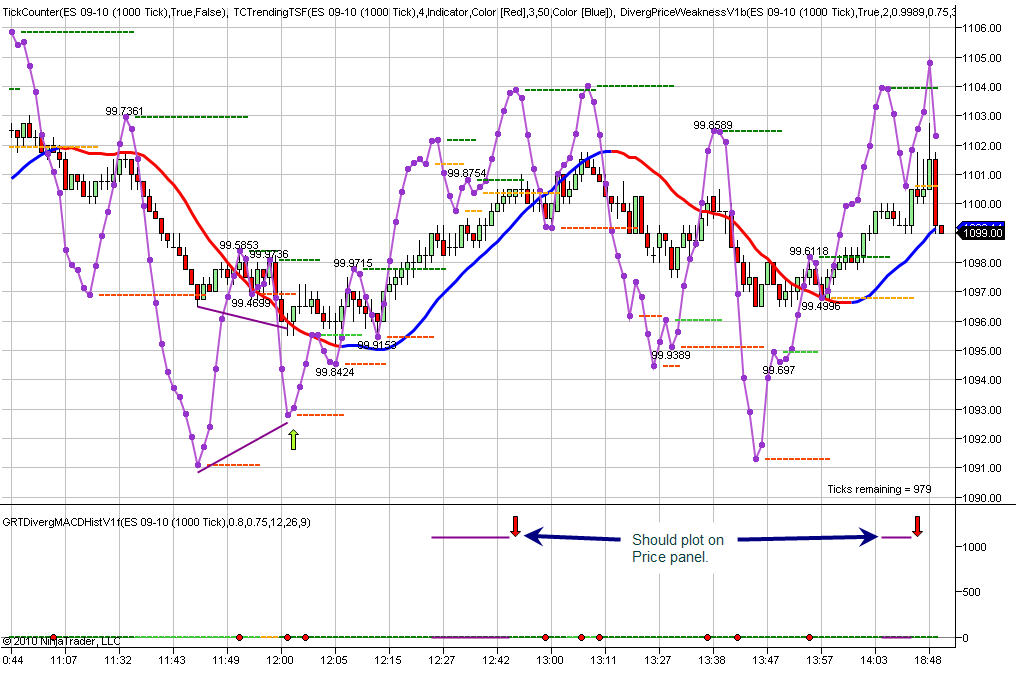
Task: Click 1097.00 on the price axis
Action: [982, 292]
